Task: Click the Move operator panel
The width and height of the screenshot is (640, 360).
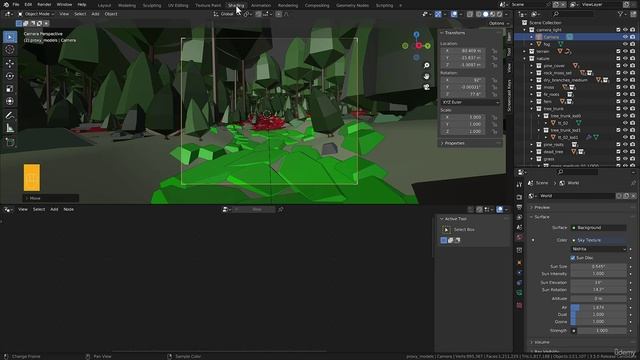Action: point(51,198)
